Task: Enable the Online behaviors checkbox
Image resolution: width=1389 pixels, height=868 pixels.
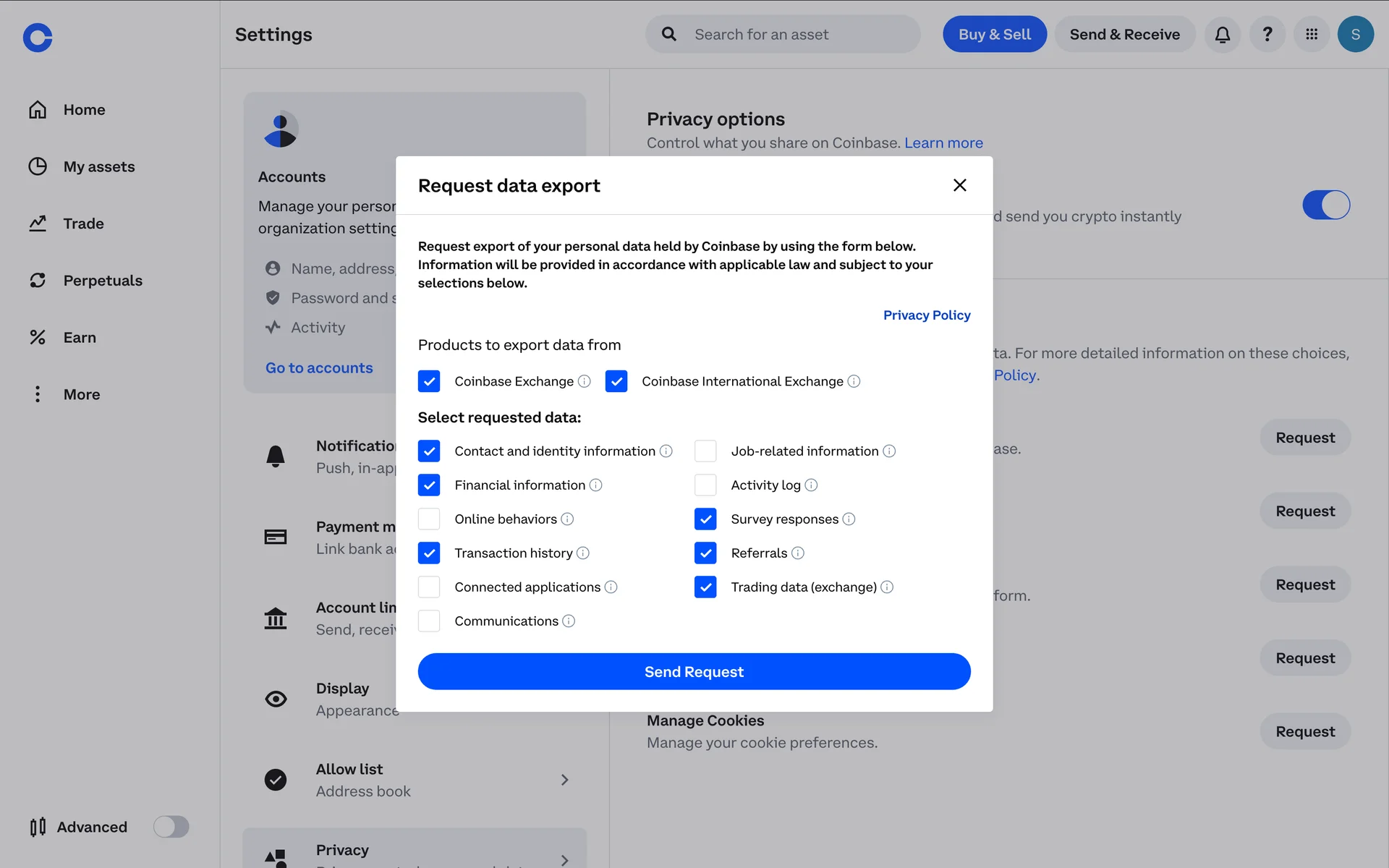Action: 429,519
